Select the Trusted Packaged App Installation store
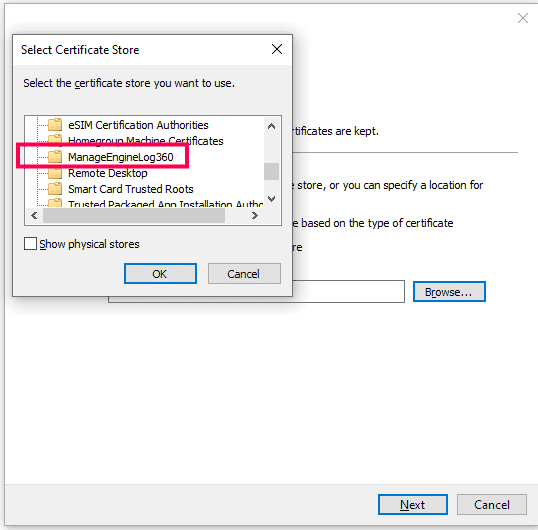538x530 pixels. click(x=165, y=204)
